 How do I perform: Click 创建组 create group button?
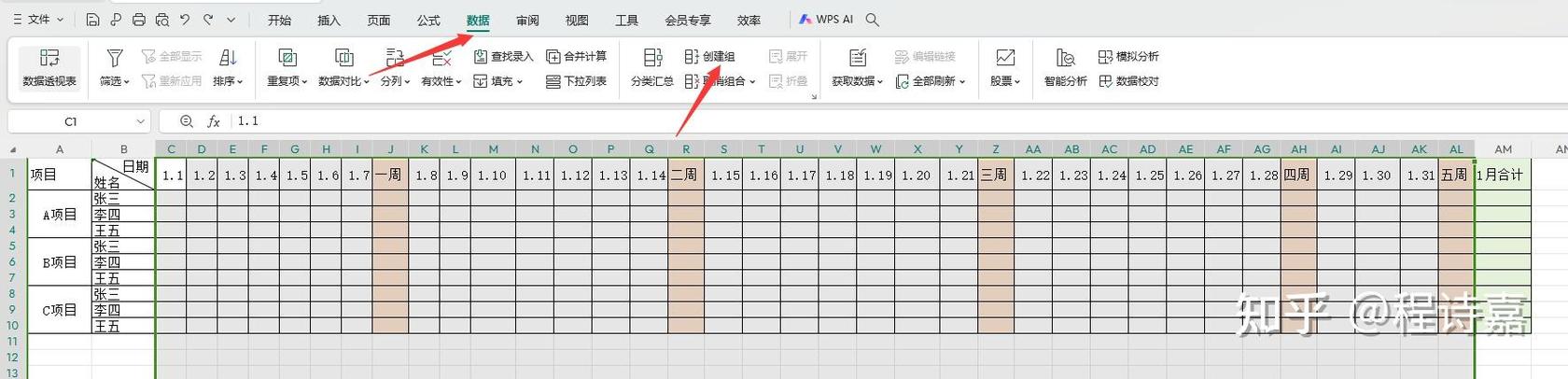pyautogui.click(x=709, y=57)
